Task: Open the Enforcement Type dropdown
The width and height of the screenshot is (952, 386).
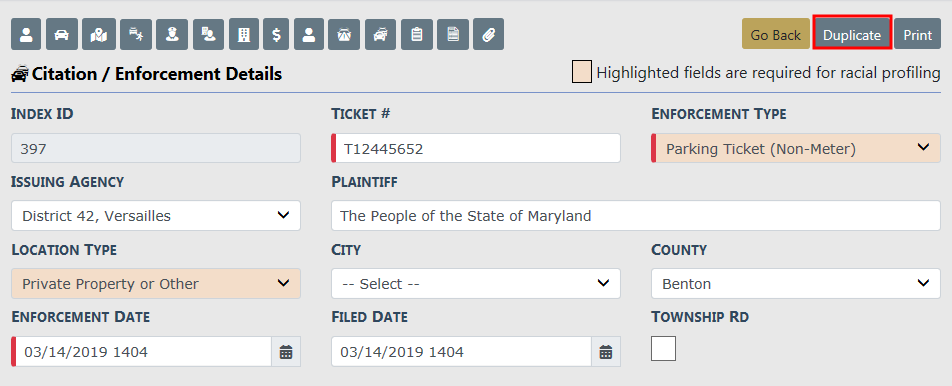Action: click(796, 148)
